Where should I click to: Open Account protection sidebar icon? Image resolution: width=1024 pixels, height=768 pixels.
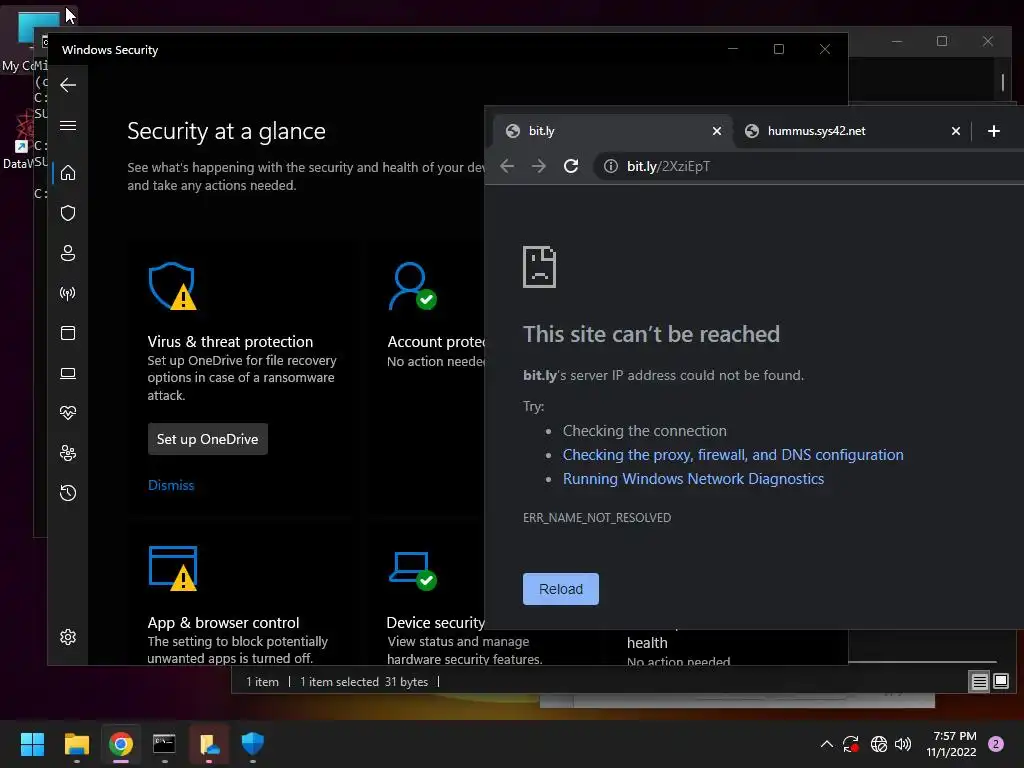click(x=68, y=253)
